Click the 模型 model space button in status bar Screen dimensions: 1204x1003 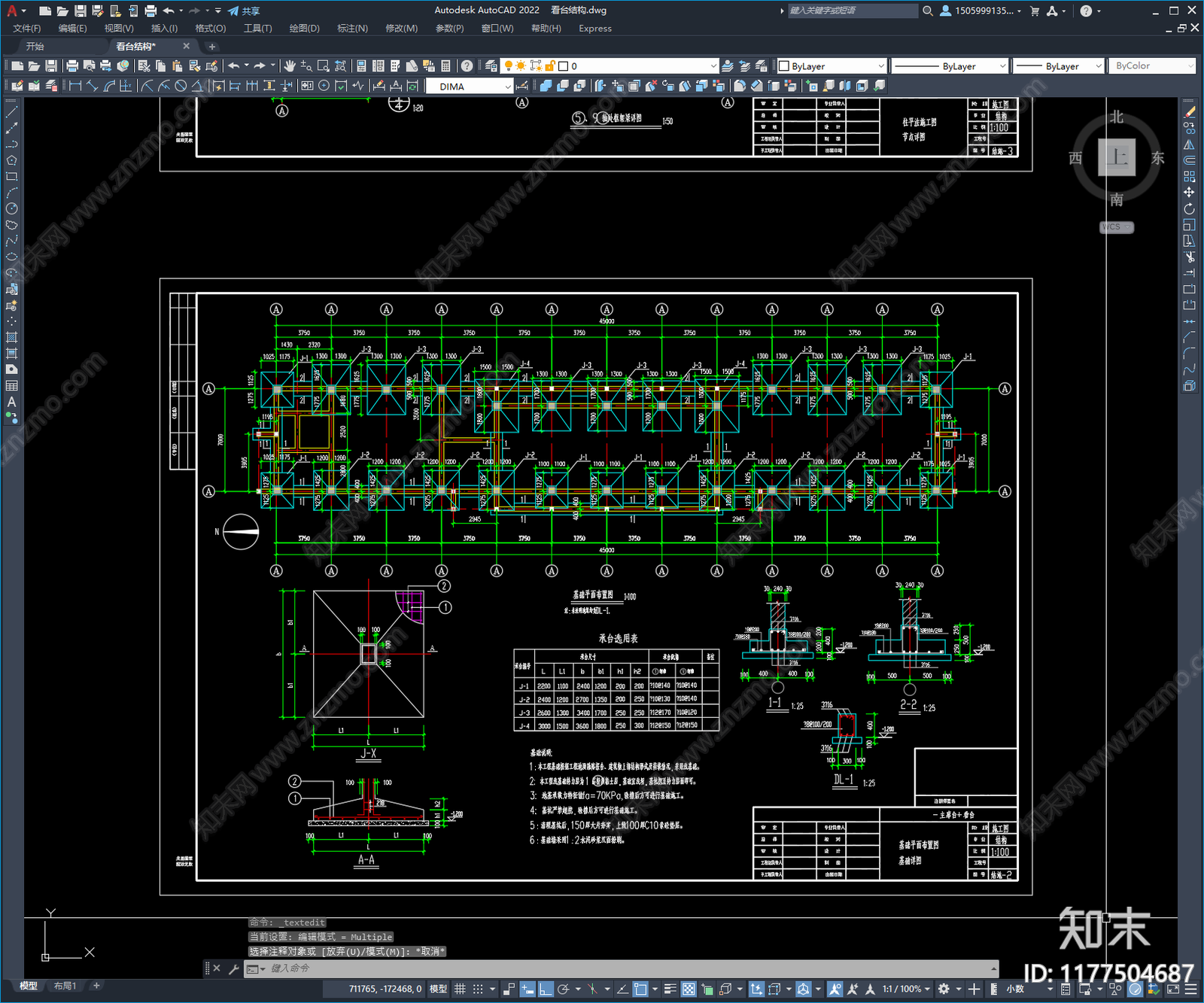click(x=438, y=989)
